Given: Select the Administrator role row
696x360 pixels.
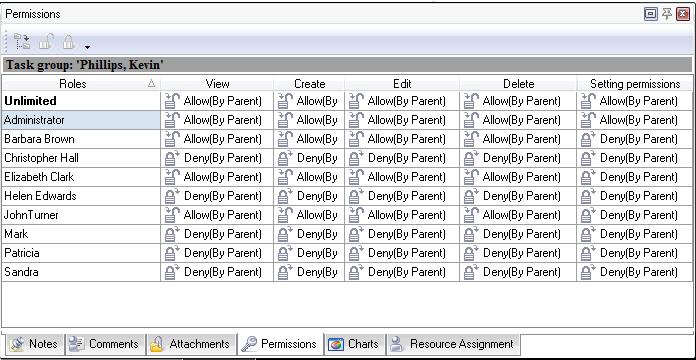Looking at the screenshot, I should pyautogui.click(x=81, y=120).
